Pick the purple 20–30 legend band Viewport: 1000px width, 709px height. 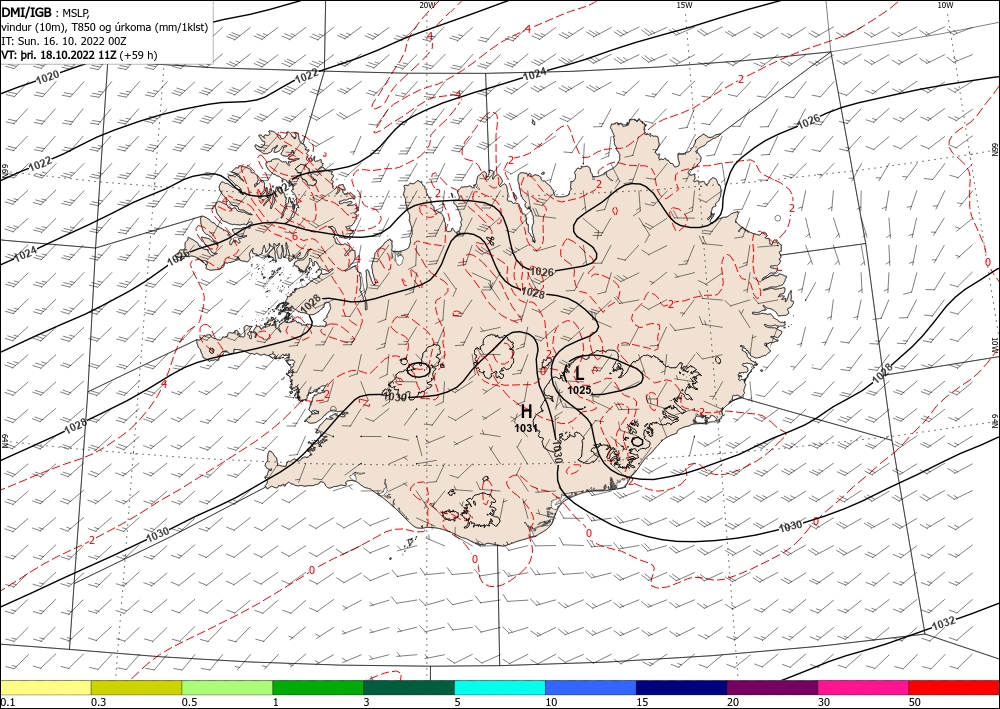click(772, 687)
